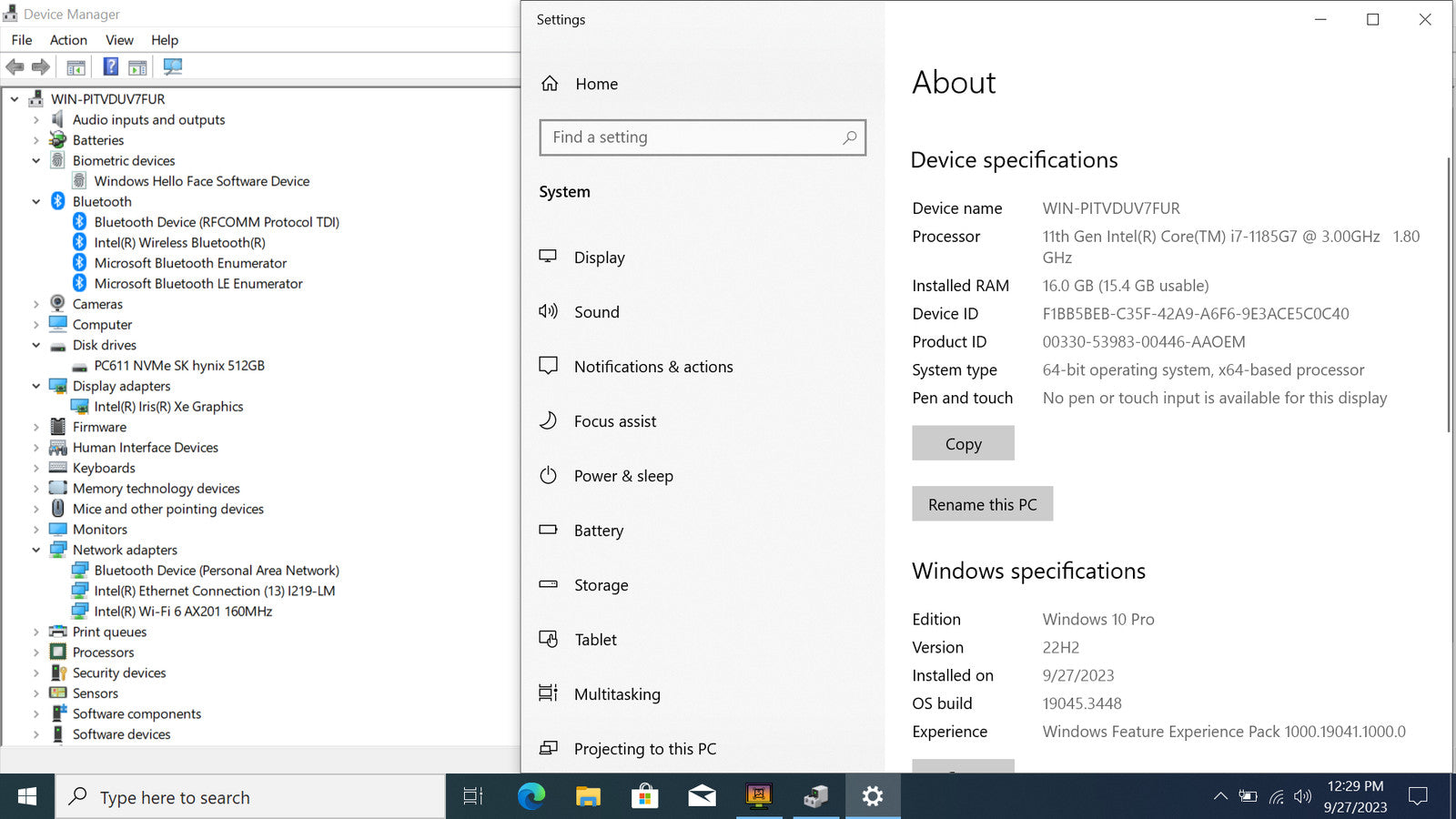Select the Intel(R) Wireless Bluetooth(R) device icon

coord(80,242)
